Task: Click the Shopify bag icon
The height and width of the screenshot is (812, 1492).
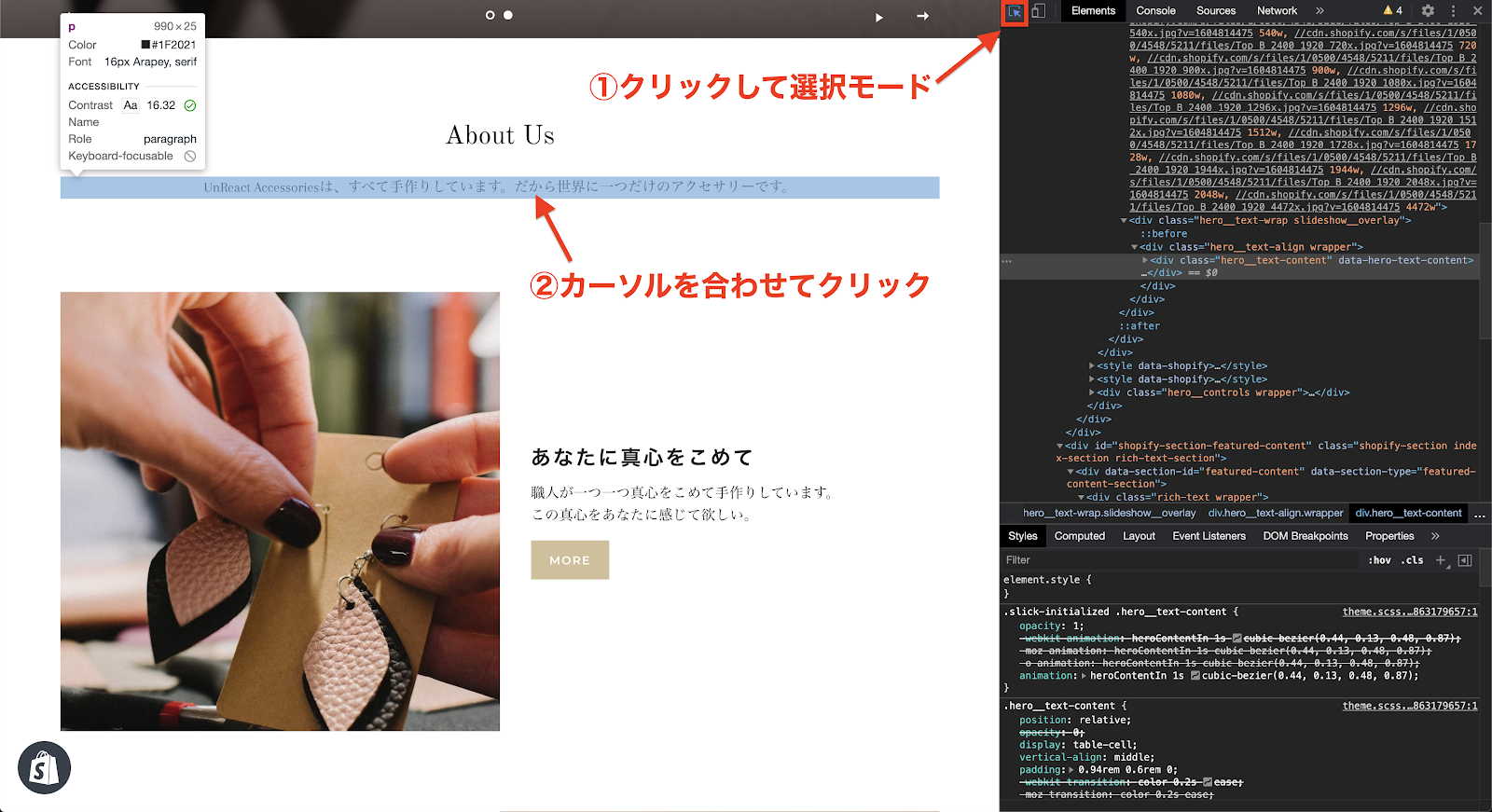Action: pos(44,768)
